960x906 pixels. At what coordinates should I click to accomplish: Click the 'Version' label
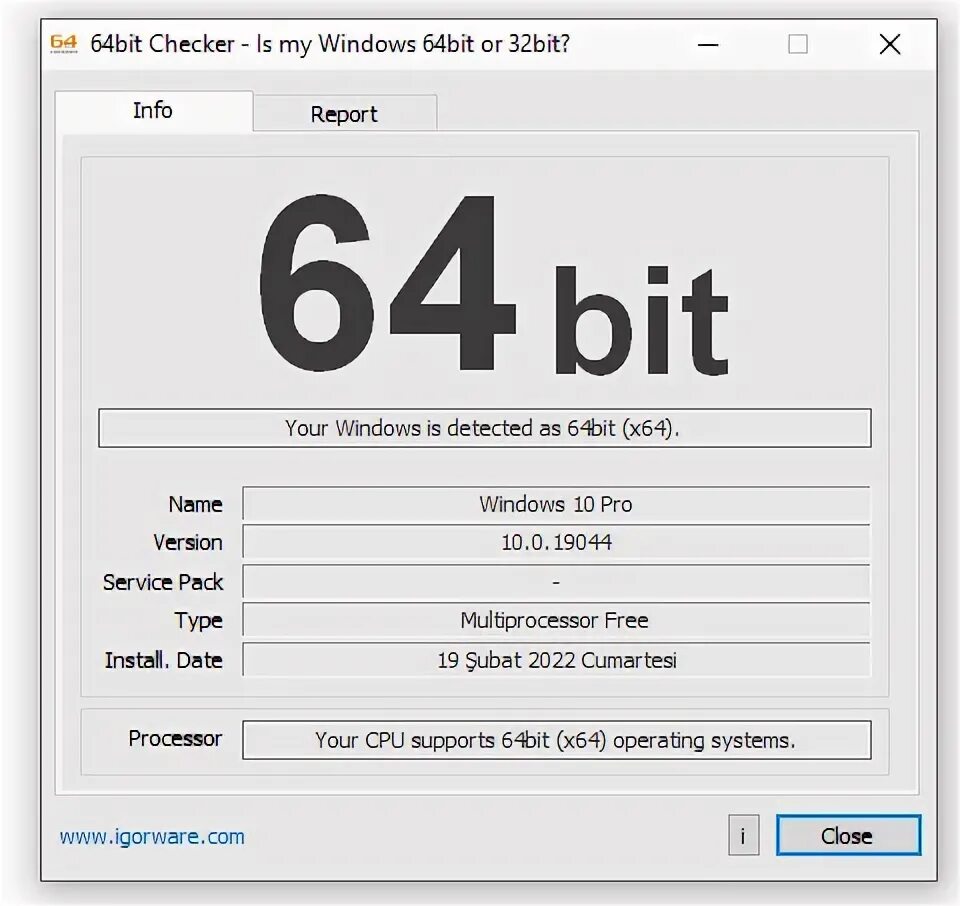click(x=188, y=542)
